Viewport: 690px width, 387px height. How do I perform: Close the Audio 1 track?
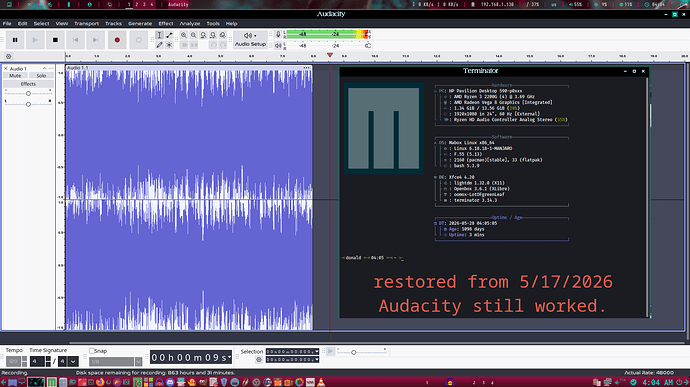[6, 69]
